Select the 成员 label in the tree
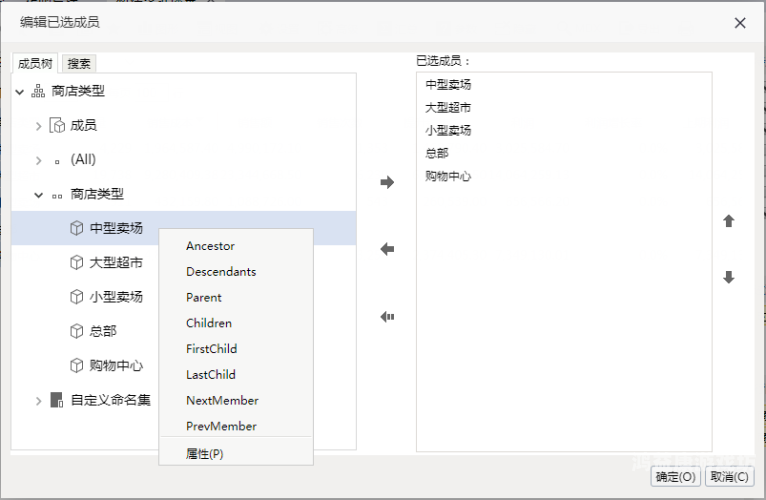The height and width of the screenshot is (500, 766). (x=84, y=126)
